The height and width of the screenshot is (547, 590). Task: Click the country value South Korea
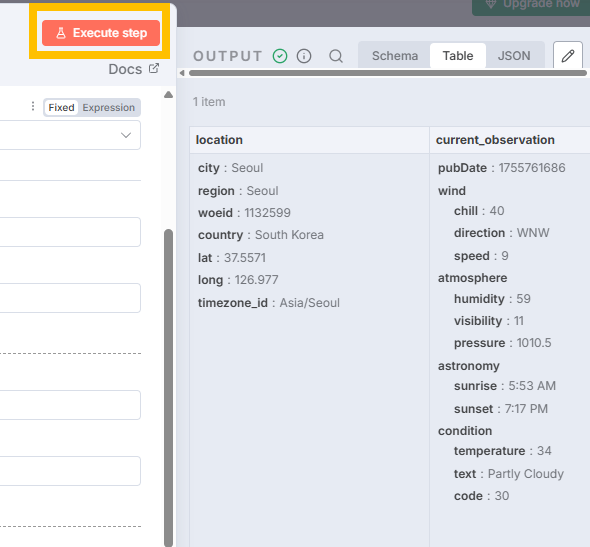pyautogui.click(x=289, y=235)
